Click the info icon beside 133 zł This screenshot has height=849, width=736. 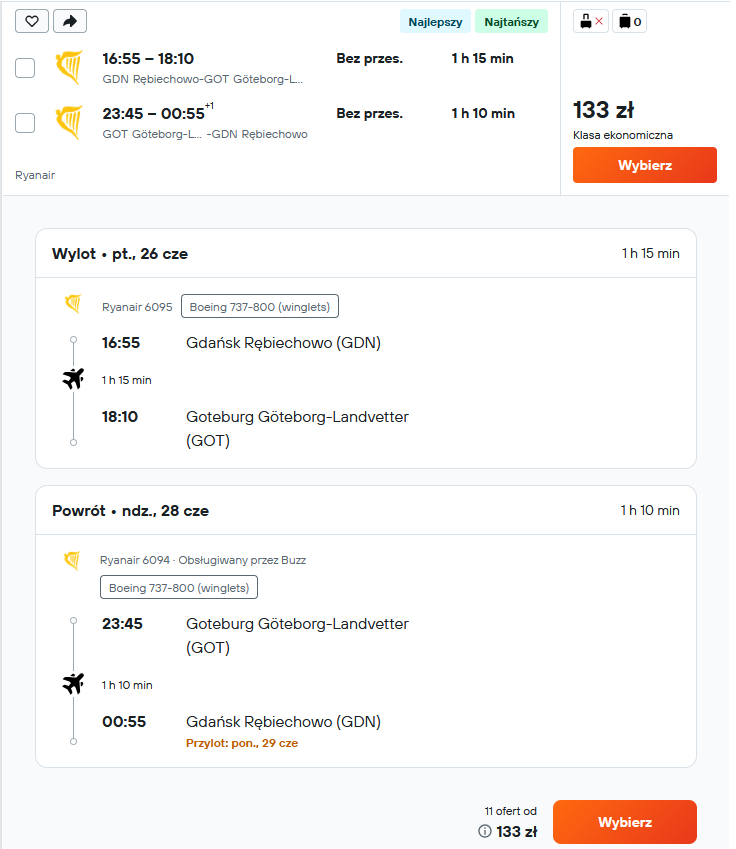(485, 831)
